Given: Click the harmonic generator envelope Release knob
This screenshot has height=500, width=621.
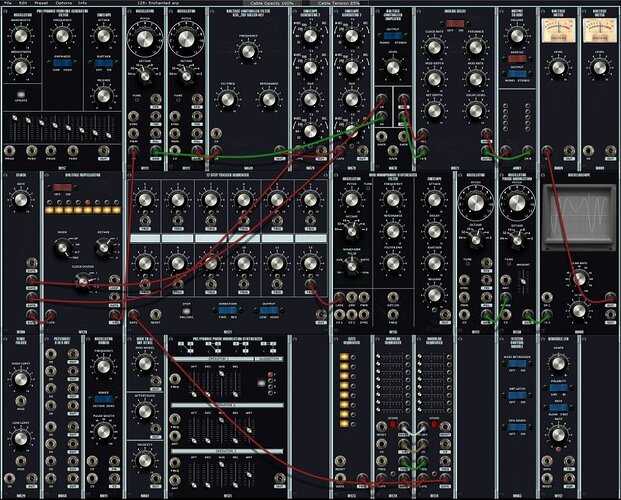Looking at the screenshot, I should [x=104, y=96].
